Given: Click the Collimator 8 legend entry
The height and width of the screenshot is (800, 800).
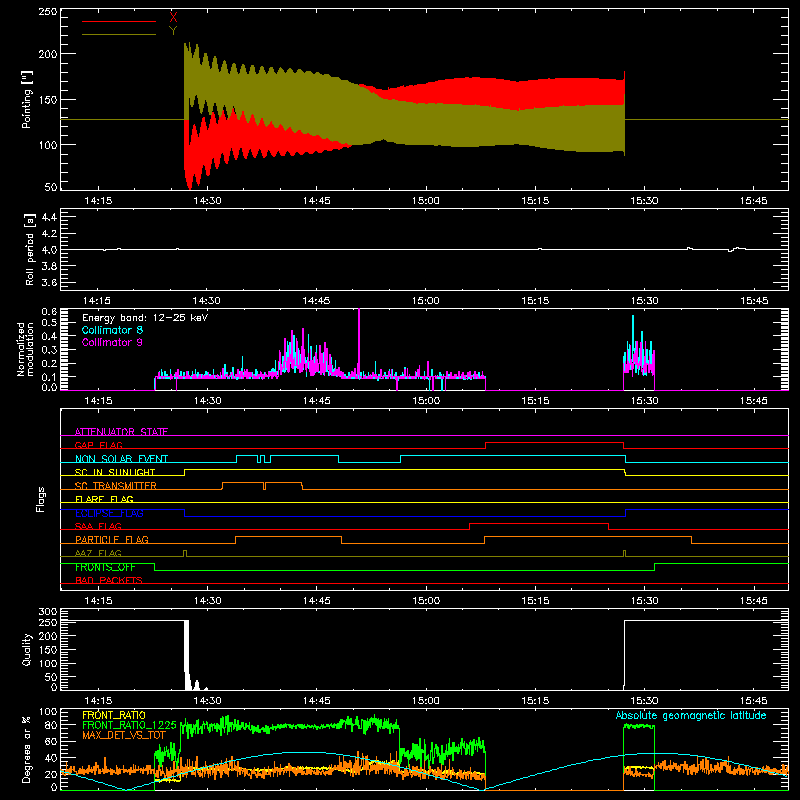Looking at the screenshot, I should [x=112, y=330].
